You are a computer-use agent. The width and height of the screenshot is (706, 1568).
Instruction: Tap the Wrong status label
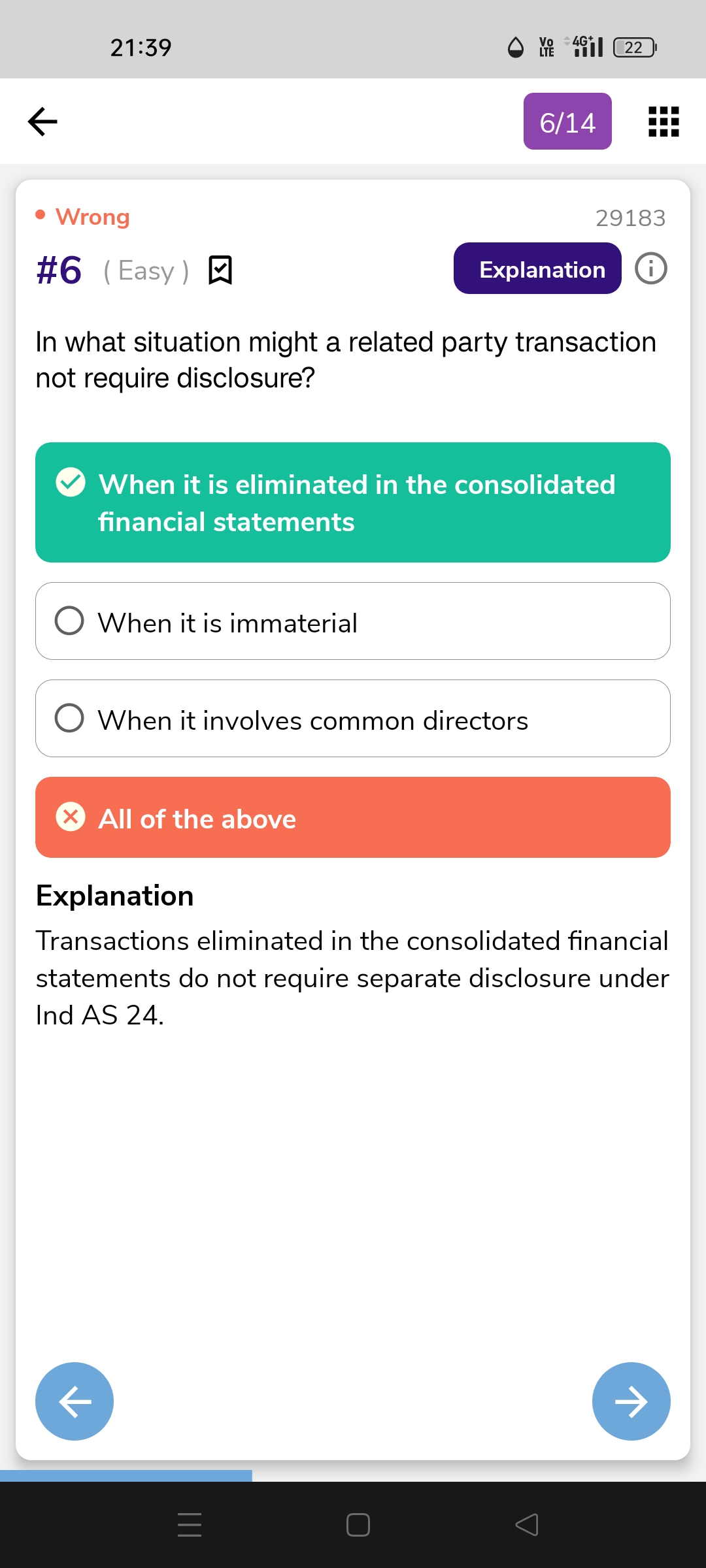[92, 216]
